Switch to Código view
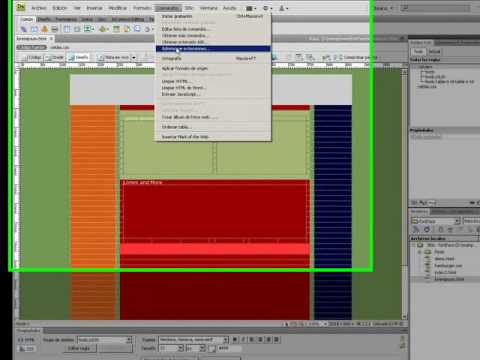480x360 pixels. point(33,57)
